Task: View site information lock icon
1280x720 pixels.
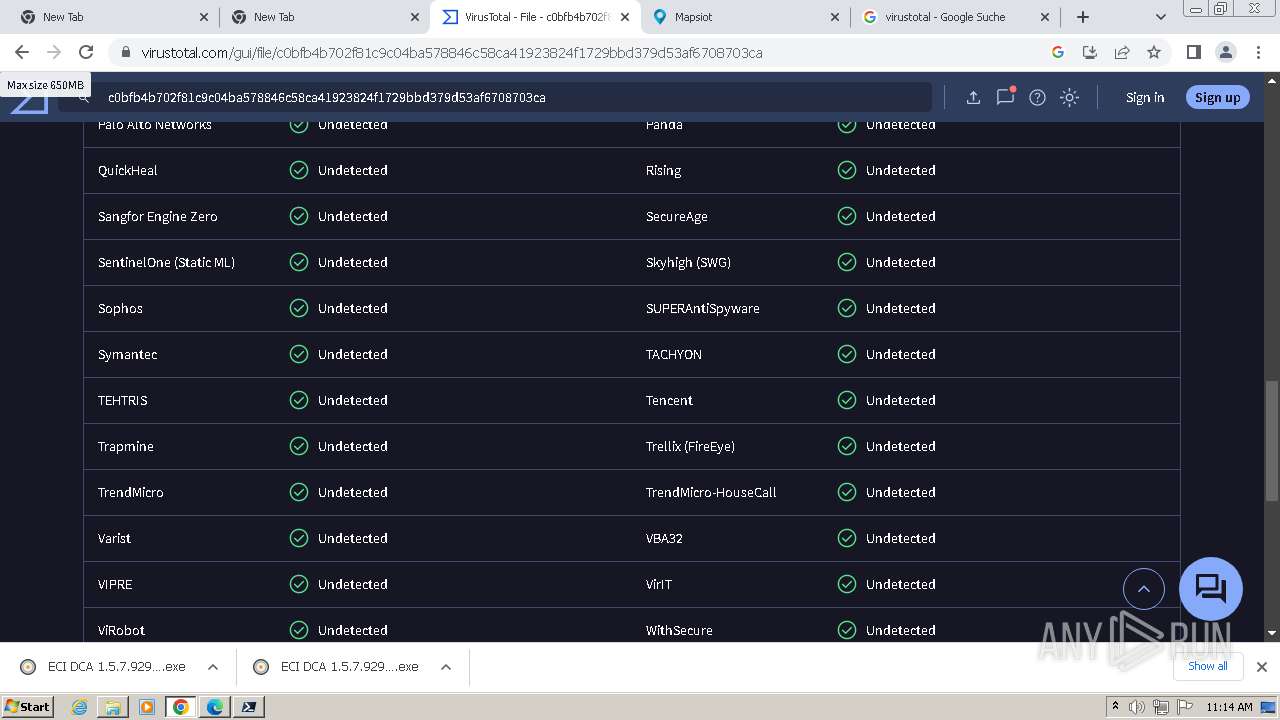Action: click(x=125, y=52)
